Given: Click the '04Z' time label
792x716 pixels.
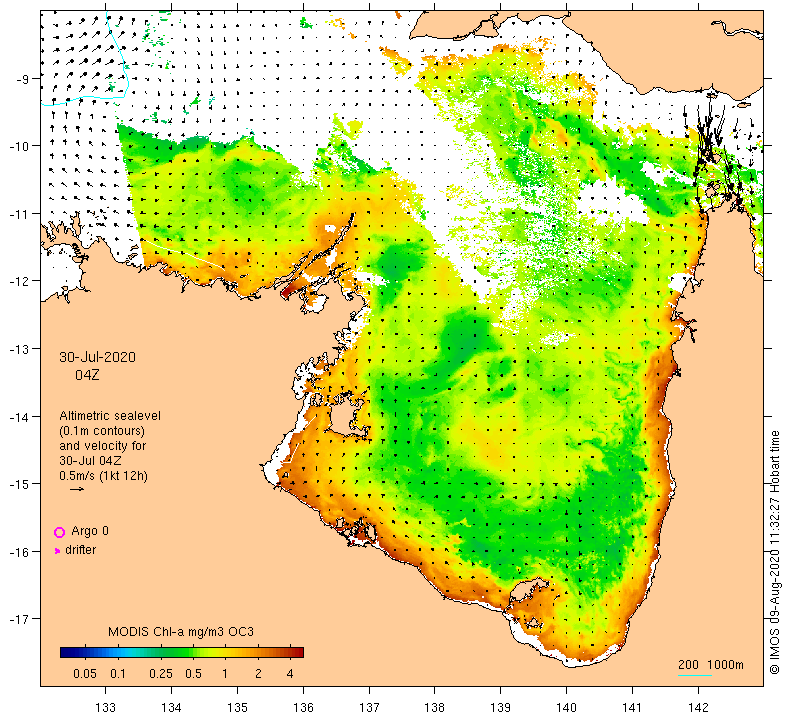Looking at the screenshot, I should [87, 375].
